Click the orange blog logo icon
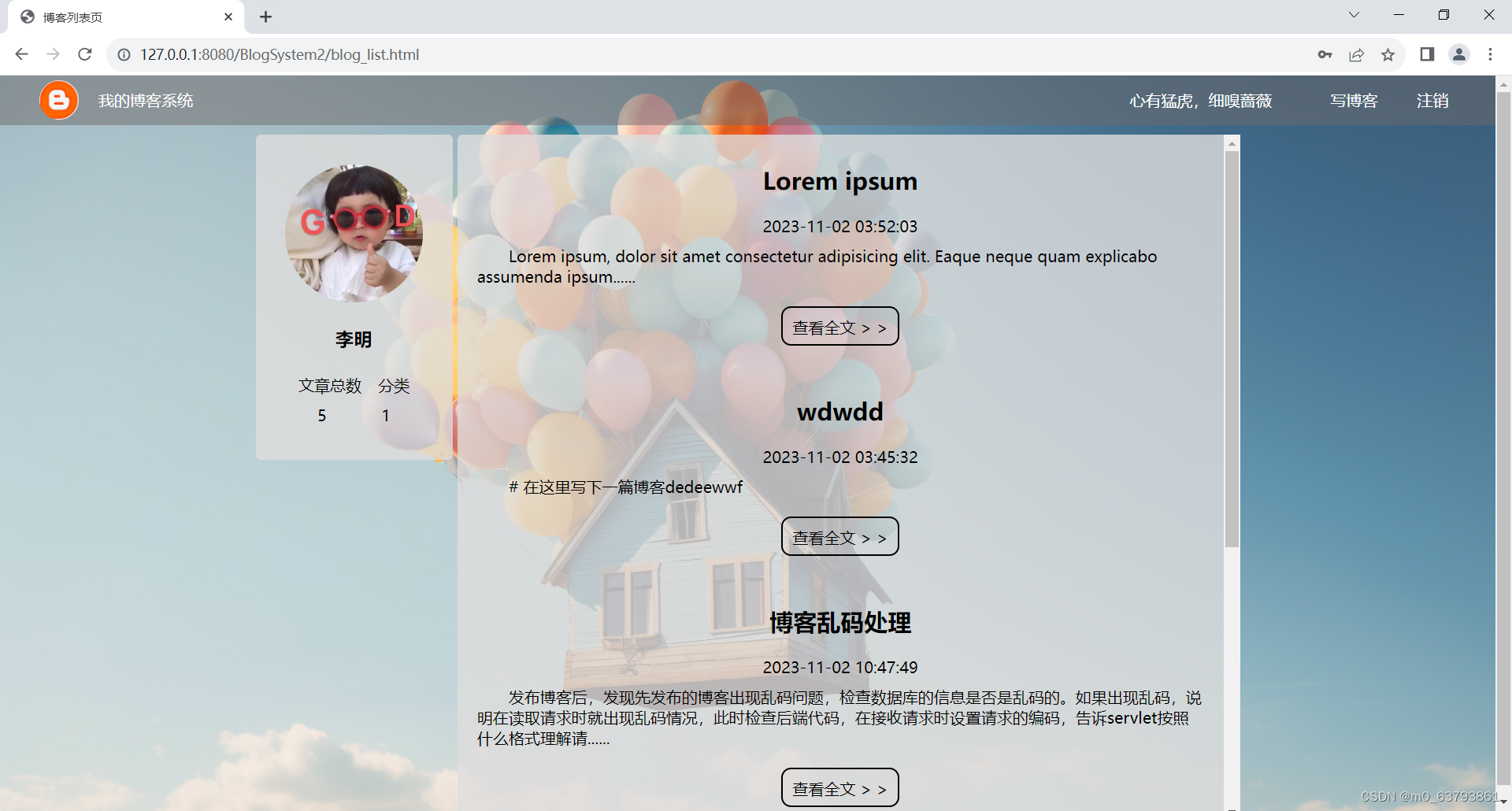This screenshot has width=1512, height=811. [59, 100]
